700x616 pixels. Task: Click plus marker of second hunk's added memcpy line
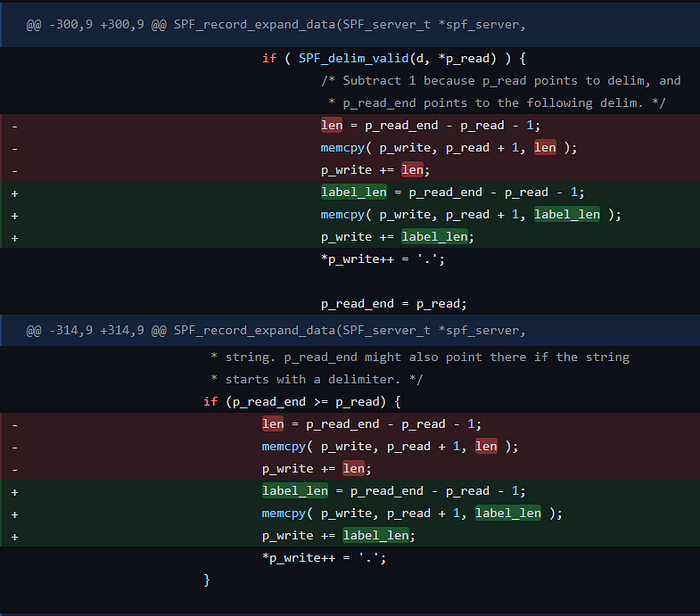[14, 513]
